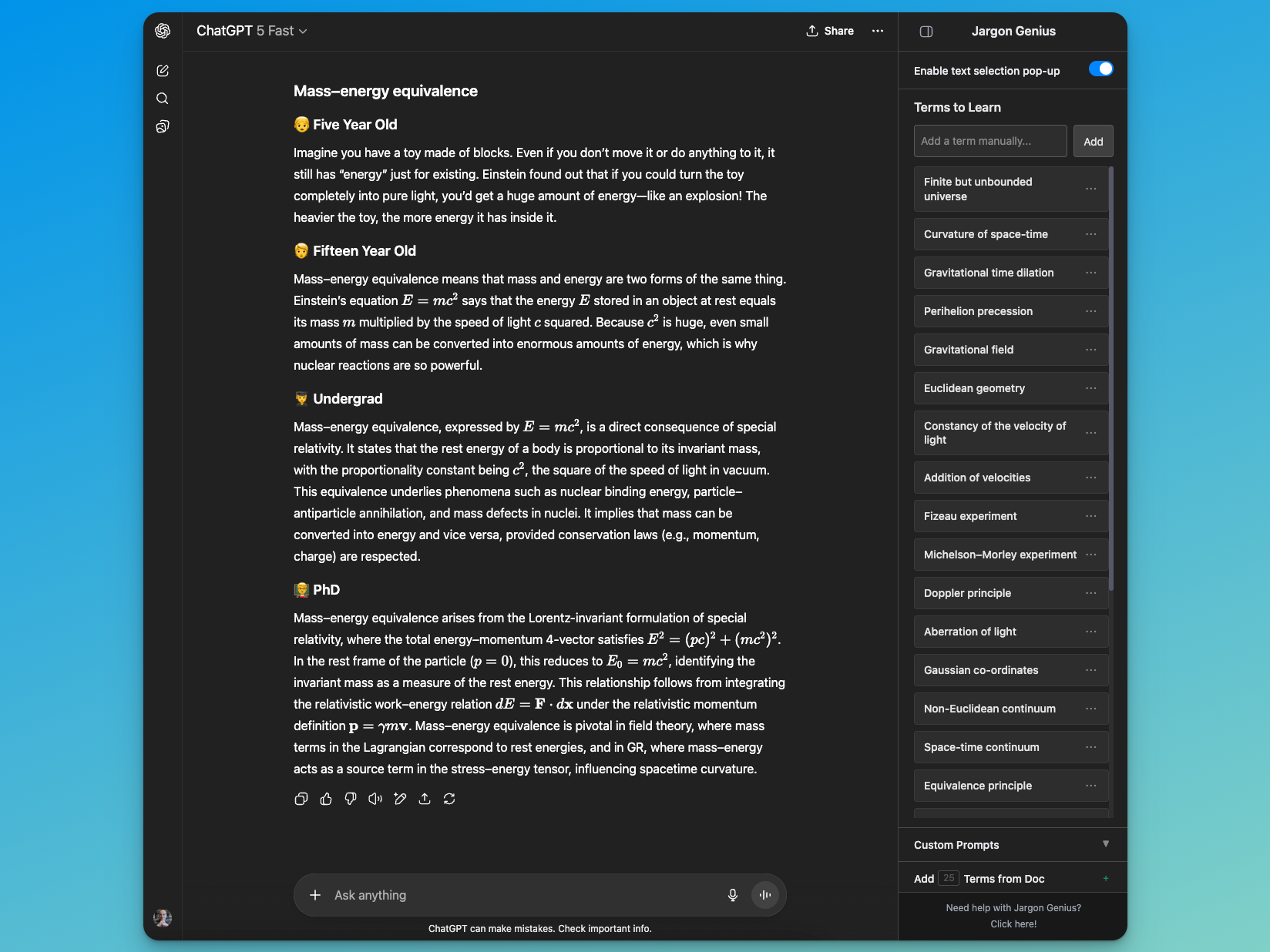This screenshot has height=952, width=1270.
Task: Regenerate the response with the retry icon
Action: pyautogui.click(x=449, y=799)
